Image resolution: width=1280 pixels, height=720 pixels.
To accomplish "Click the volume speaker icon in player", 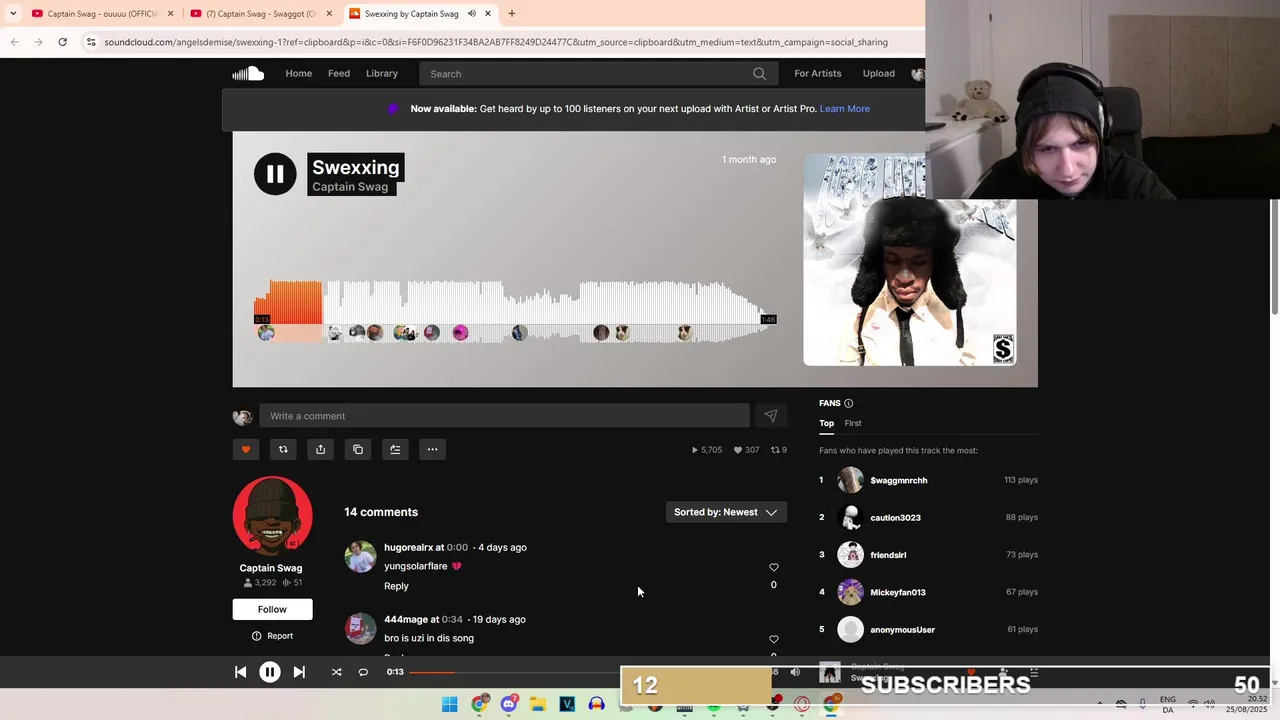I will coord(795,672).
